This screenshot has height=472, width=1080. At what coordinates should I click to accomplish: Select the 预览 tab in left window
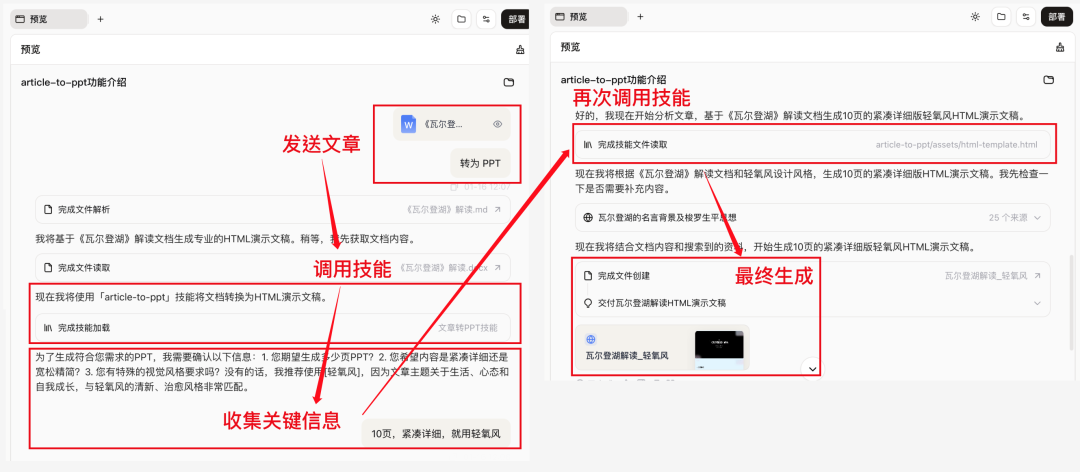[x=48, y=19]
